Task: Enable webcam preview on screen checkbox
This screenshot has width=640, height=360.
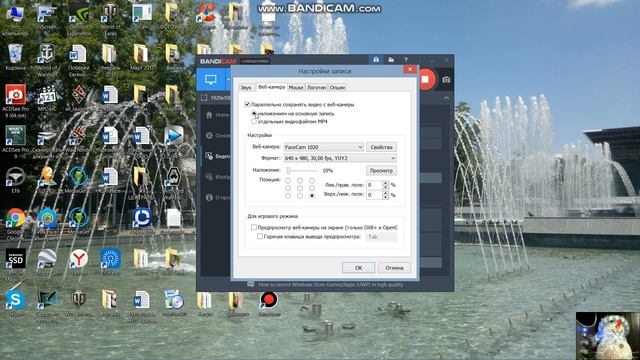Action: pos(254,227)
